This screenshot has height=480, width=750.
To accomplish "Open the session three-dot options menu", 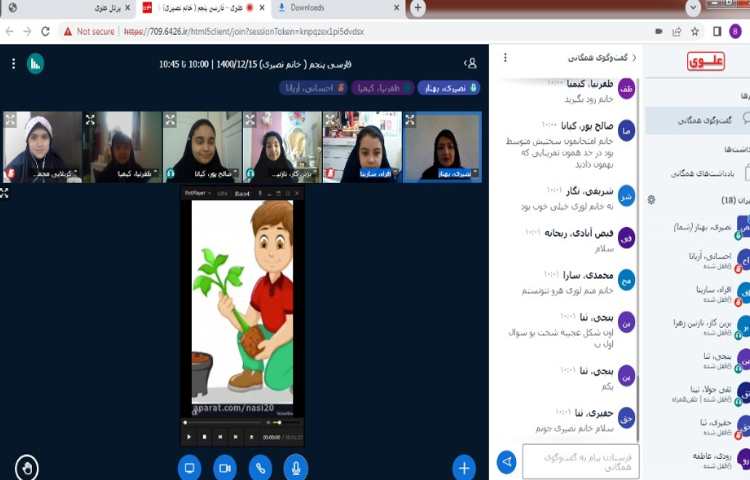I will (12, 62).
